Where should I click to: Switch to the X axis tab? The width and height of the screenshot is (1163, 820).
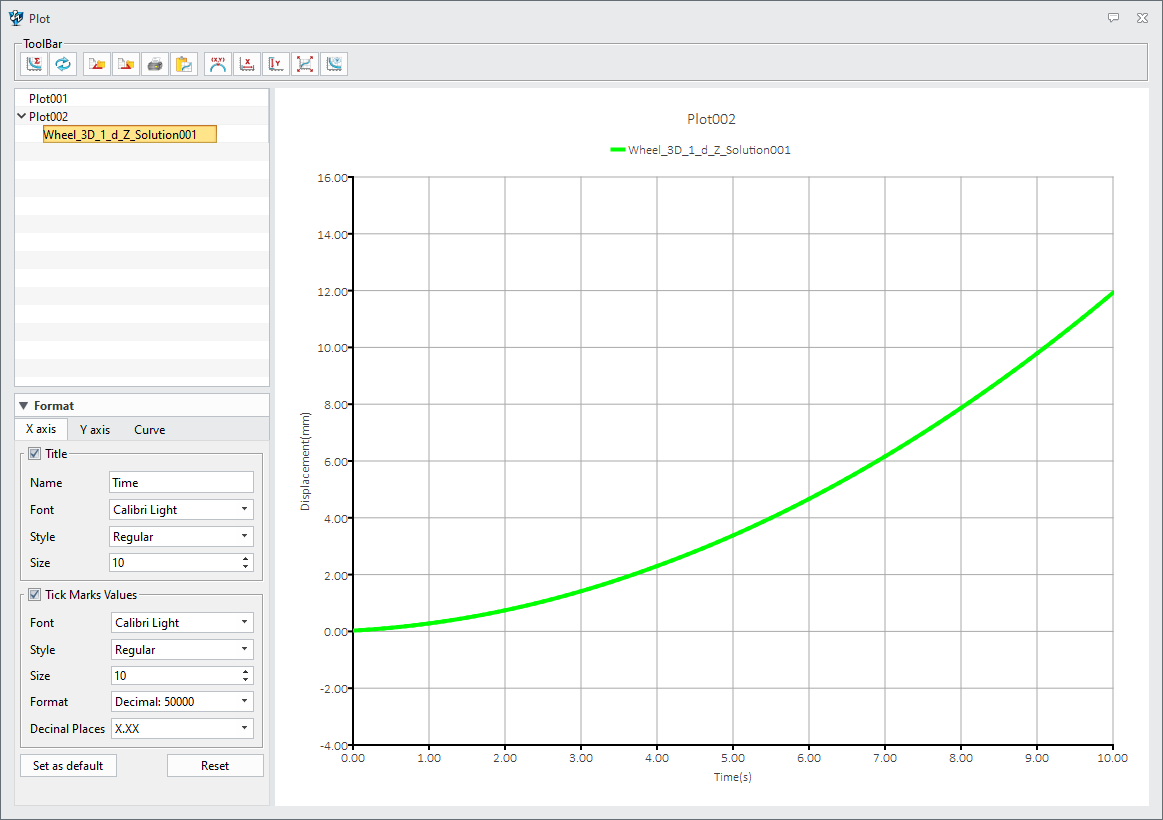tap(41, 429)
